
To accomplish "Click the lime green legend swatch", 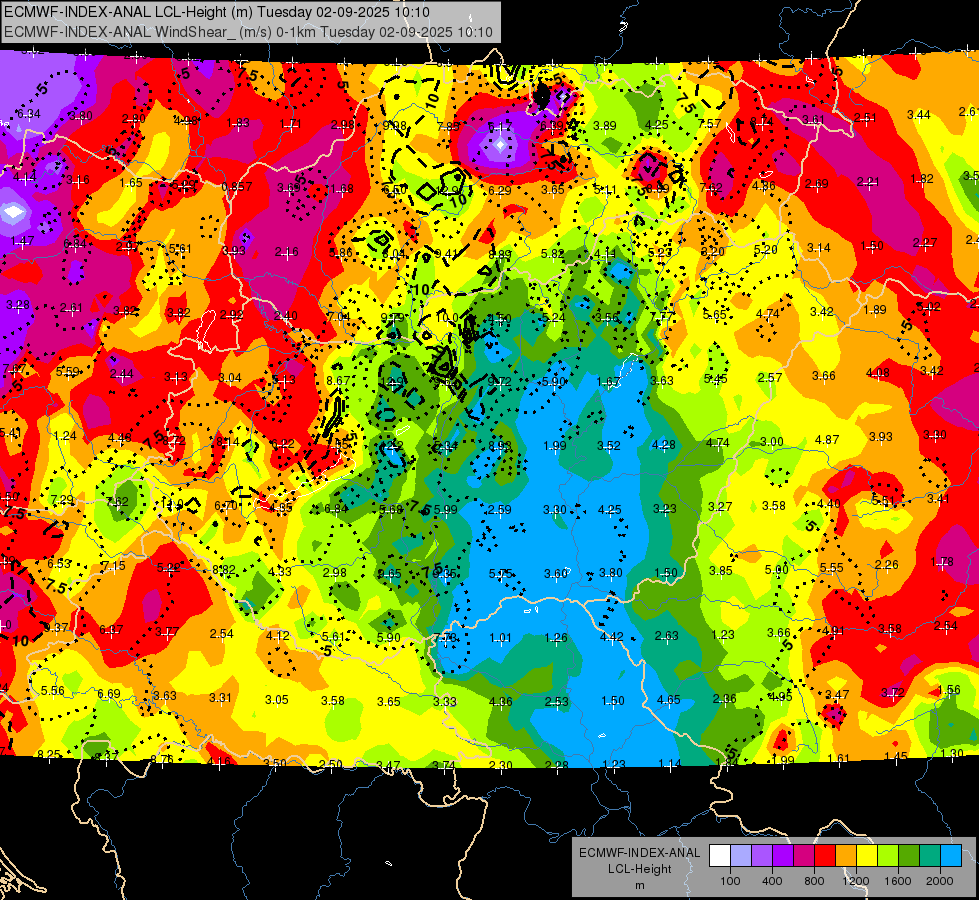I will (x=887, y=856).
